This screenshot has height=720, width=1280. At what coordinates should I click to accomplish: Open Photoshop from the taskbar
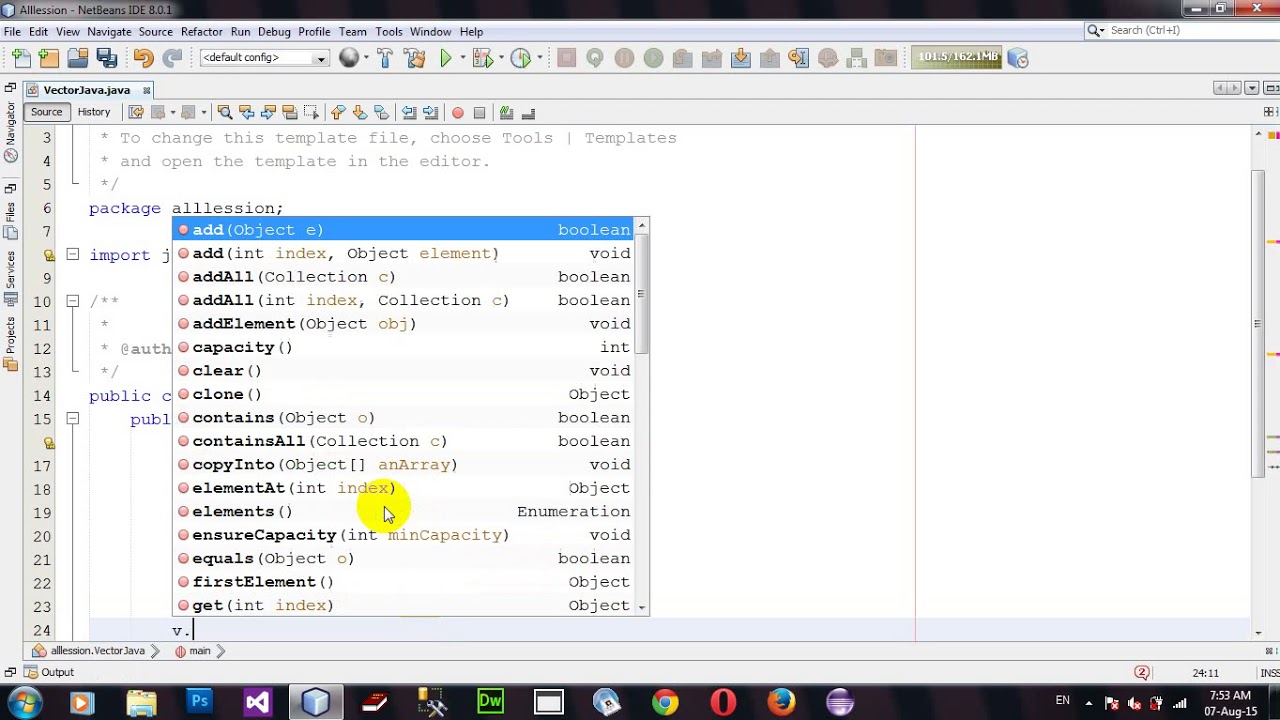point(199,702)
